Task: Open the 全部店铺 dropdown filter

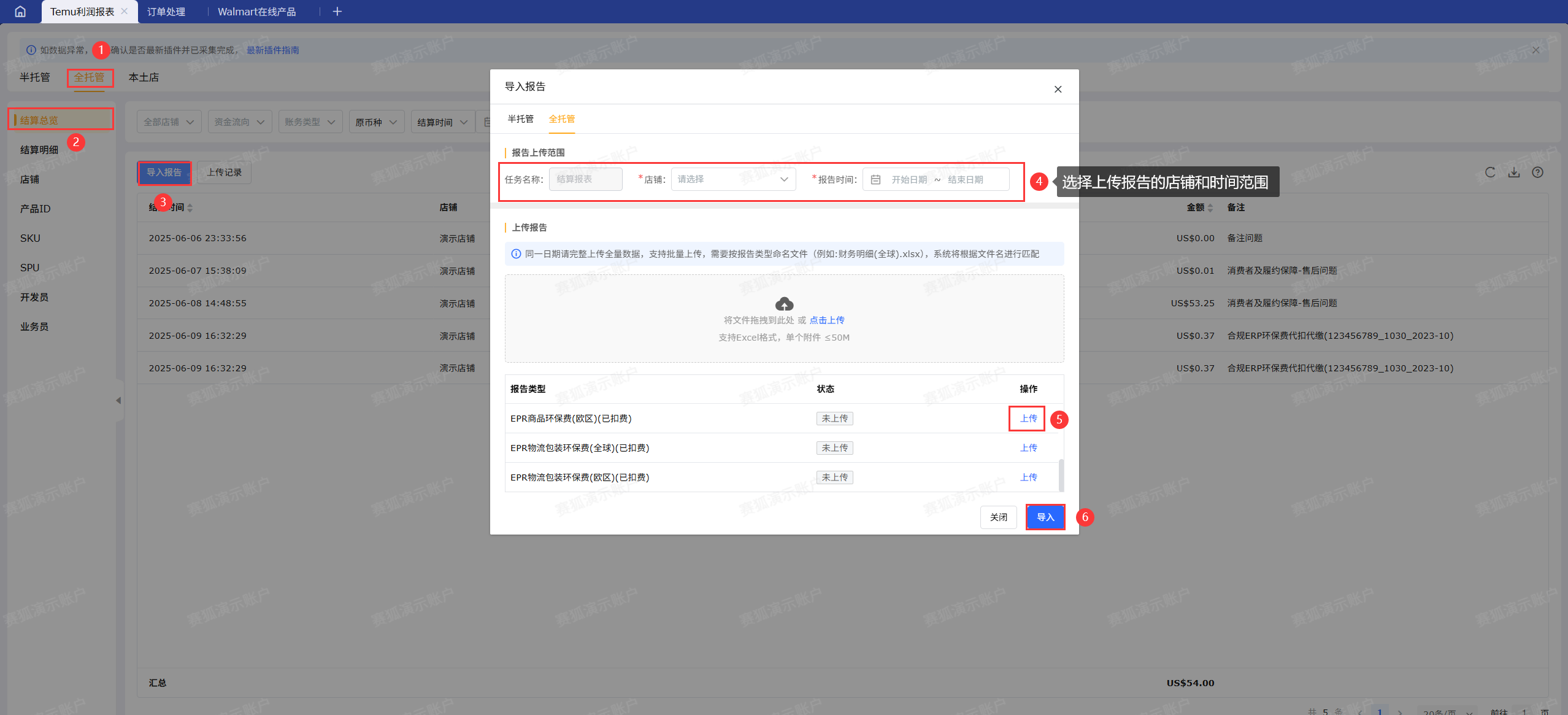Action: coord(169,122)
